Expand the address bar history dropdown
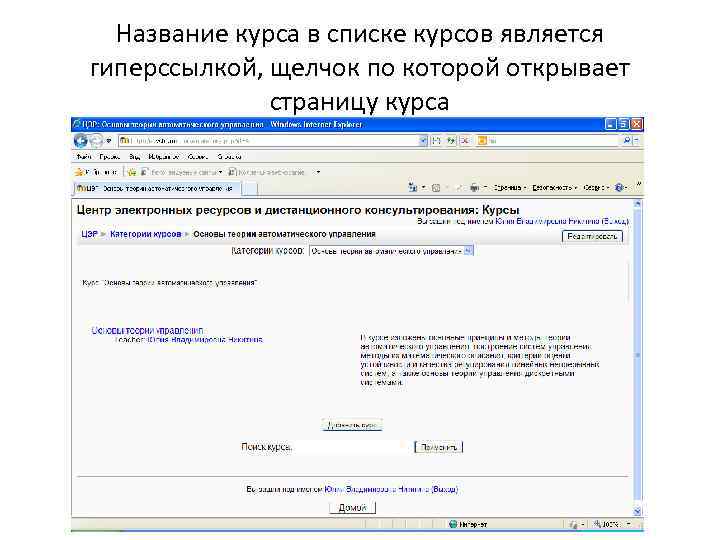The width and height of the screenshot is (720, 540). click(x=423, y=141)
